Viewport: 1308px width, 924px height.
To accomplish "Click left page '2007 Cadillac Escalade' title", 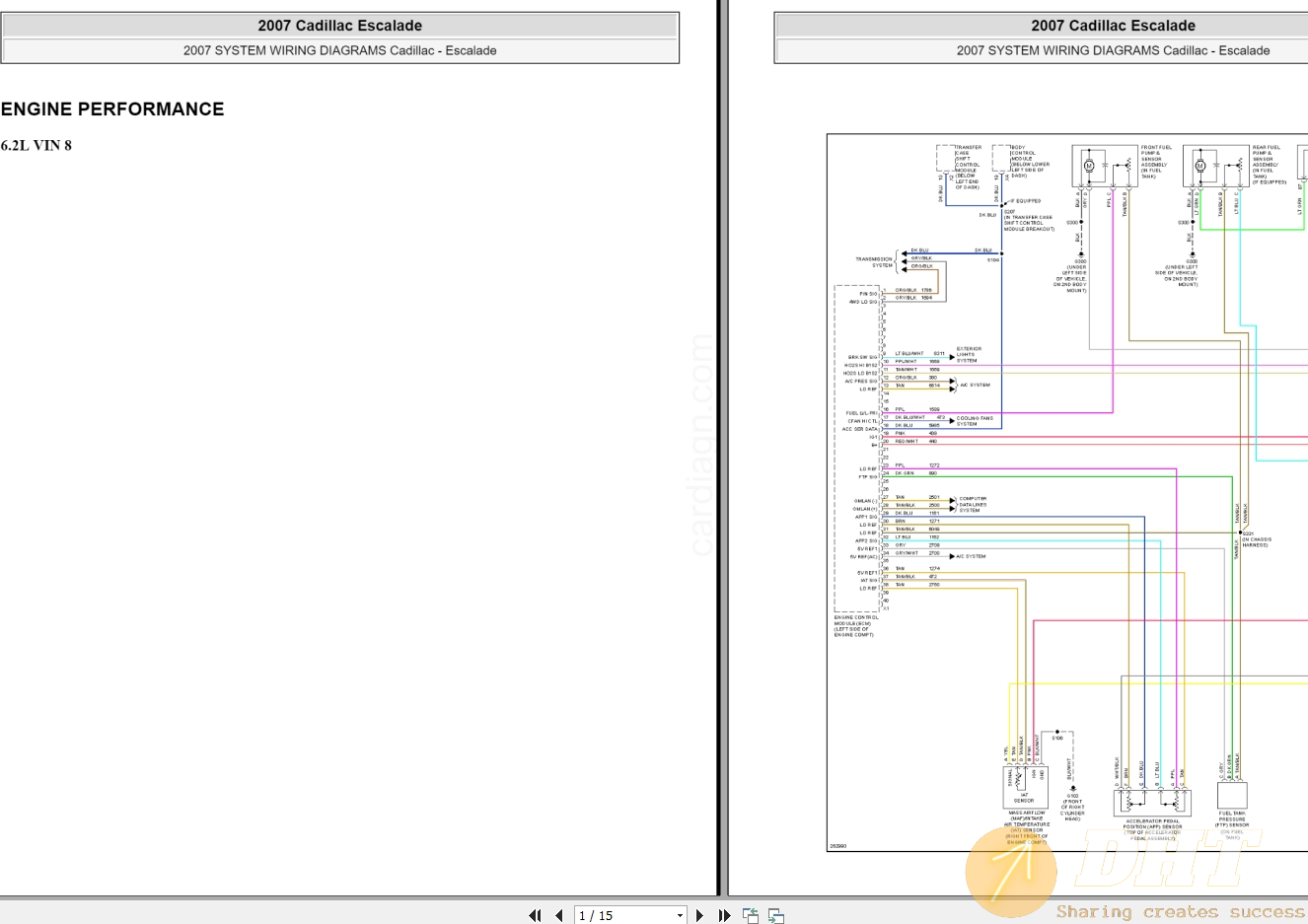I will (x=340, y=26).
